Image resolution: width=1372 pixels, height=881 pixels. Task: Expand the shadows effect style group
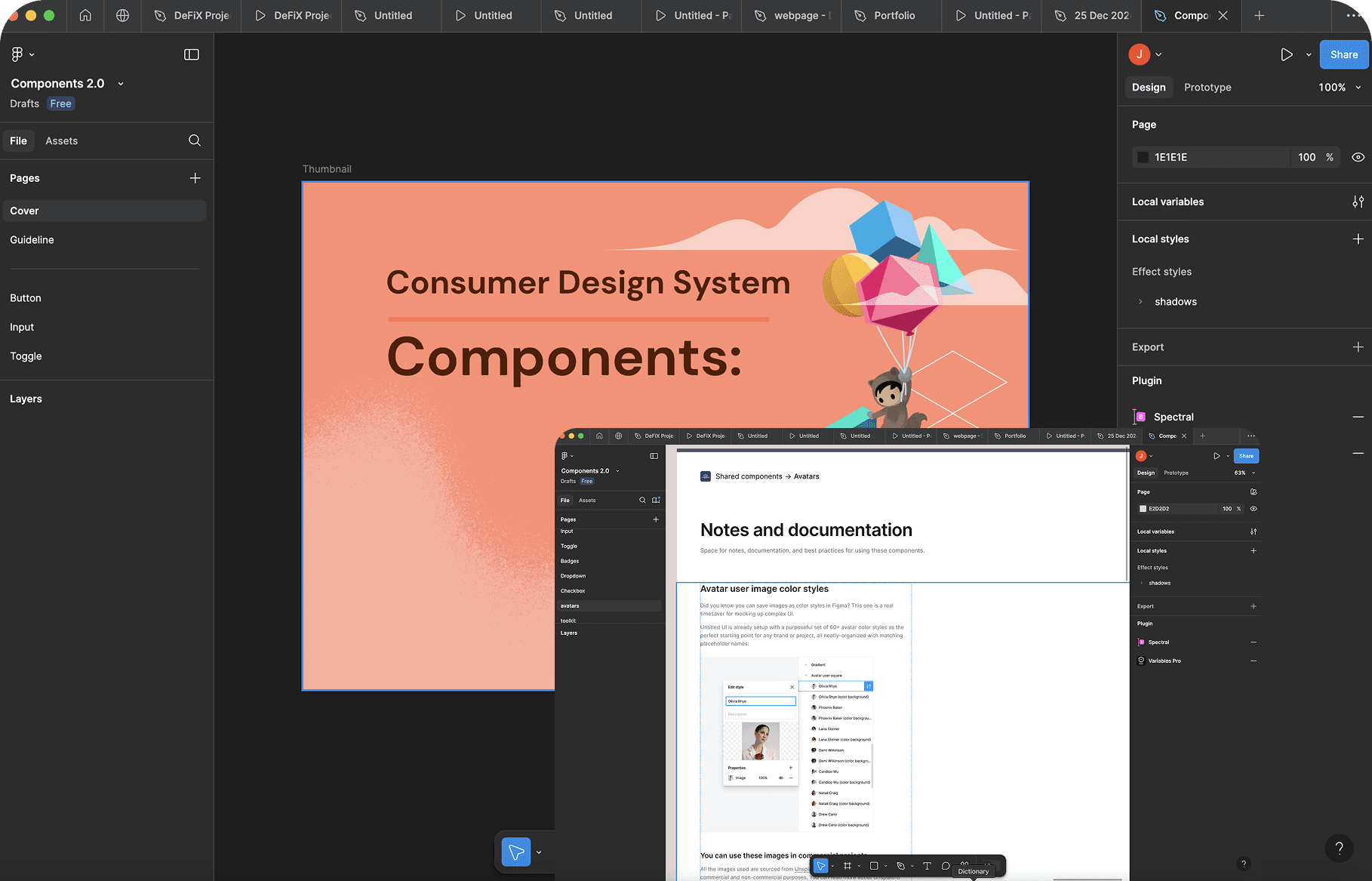point(1140,302)
